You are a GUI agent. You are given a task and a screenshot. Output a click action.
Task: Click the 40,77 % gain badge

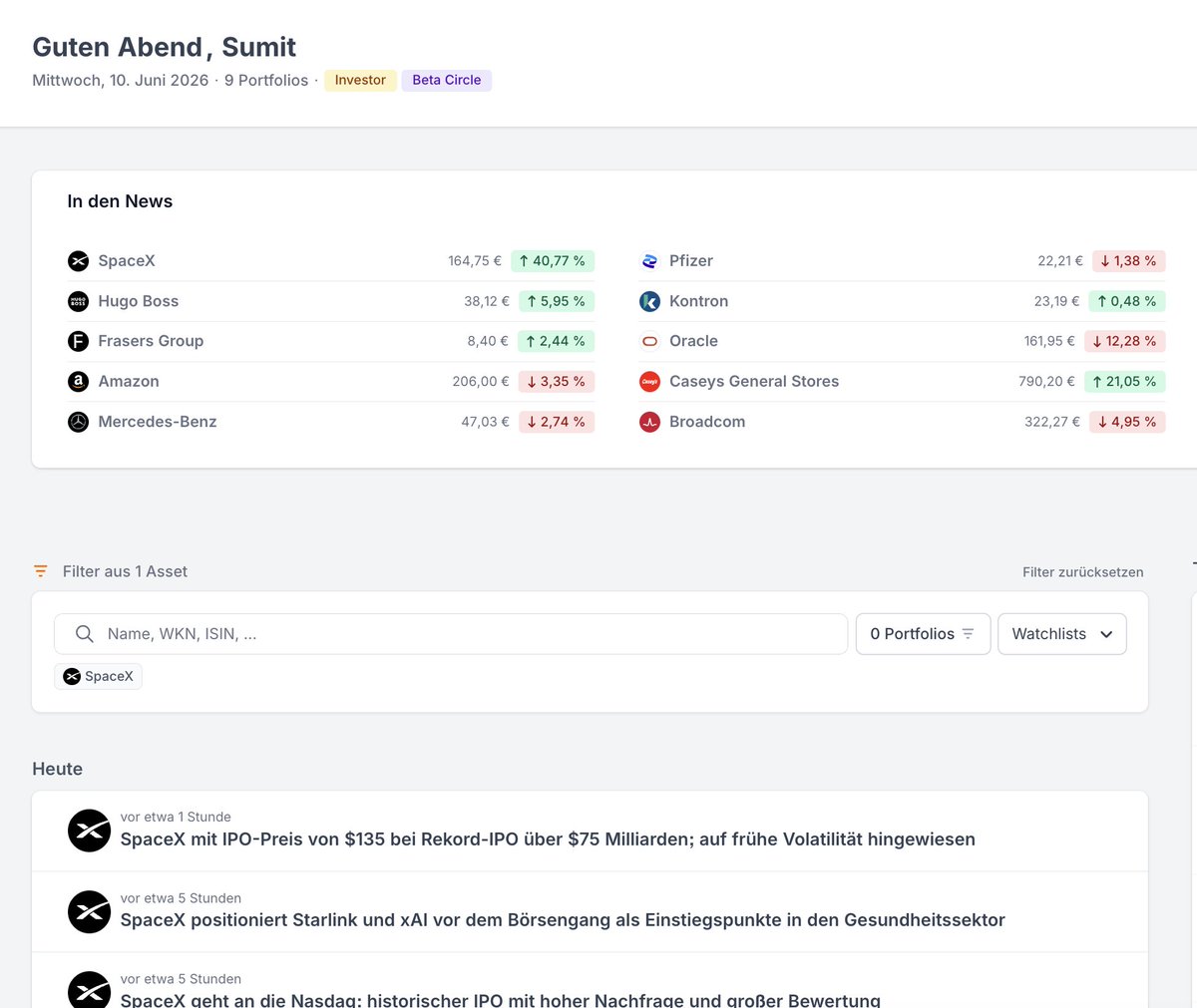(553, 261)
